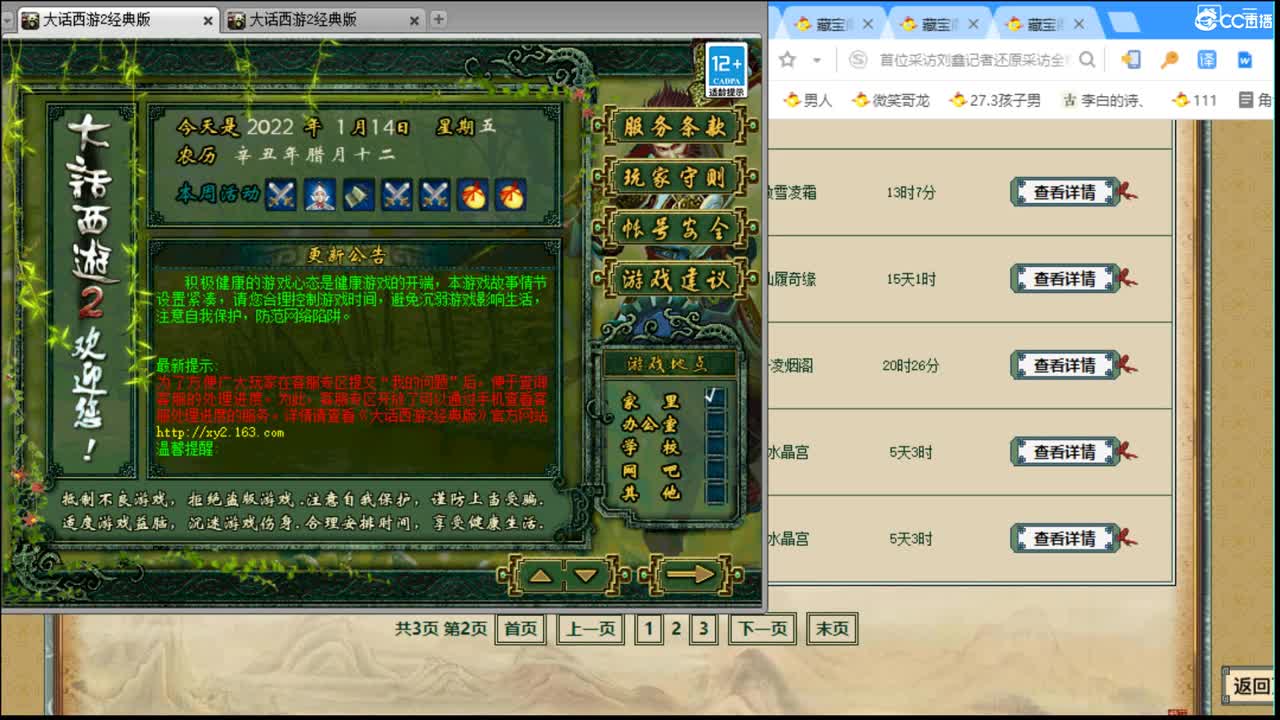Tick the 网吧 location checkbox

pyautogui.click(x=715, y=469)
